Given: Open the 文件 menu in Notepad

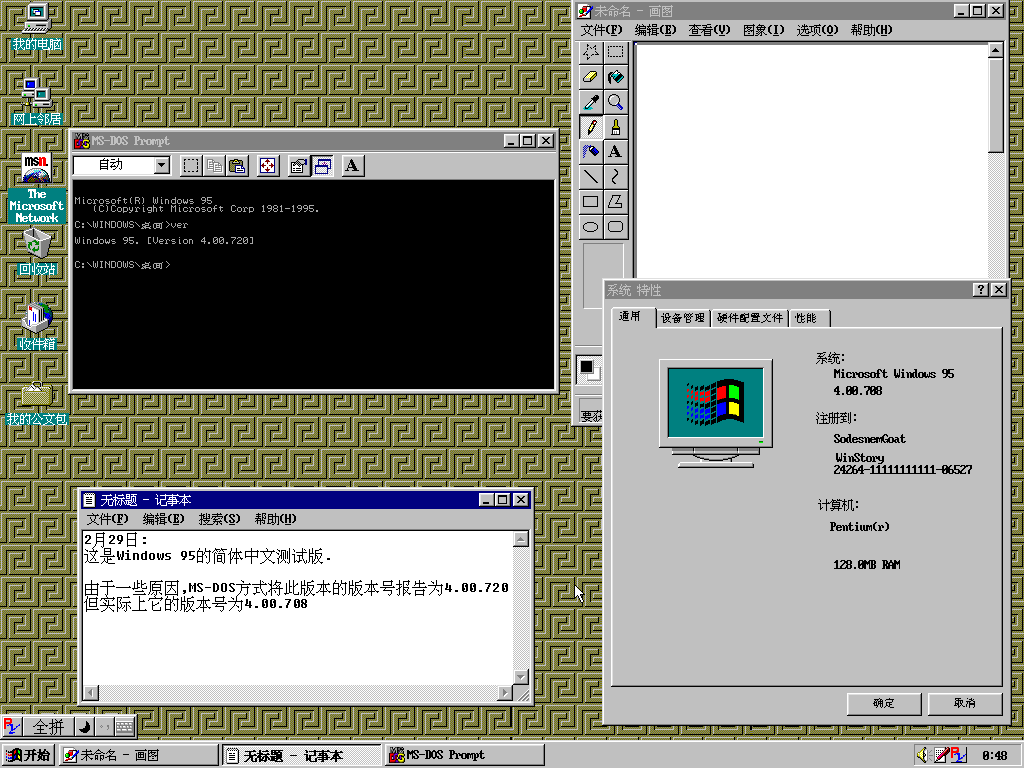Looking at the screenshot, I should [107, 519].
